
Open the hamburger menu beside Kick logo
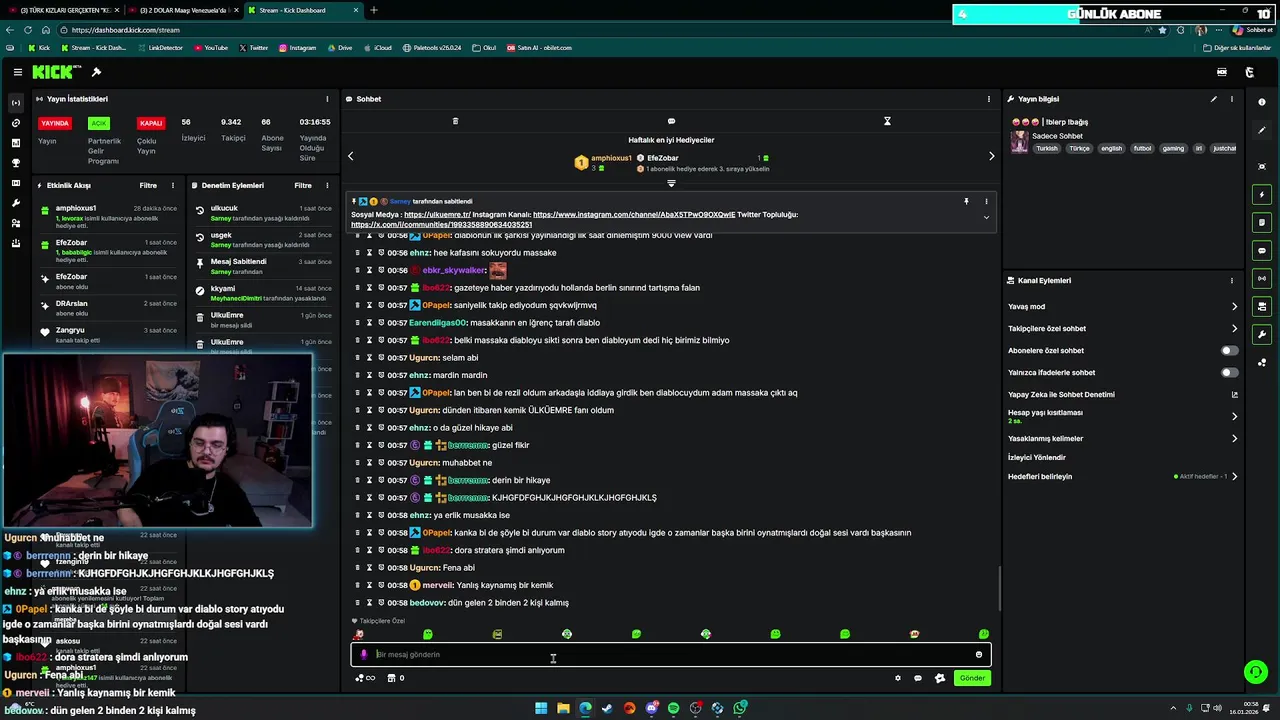coord(17,72)
